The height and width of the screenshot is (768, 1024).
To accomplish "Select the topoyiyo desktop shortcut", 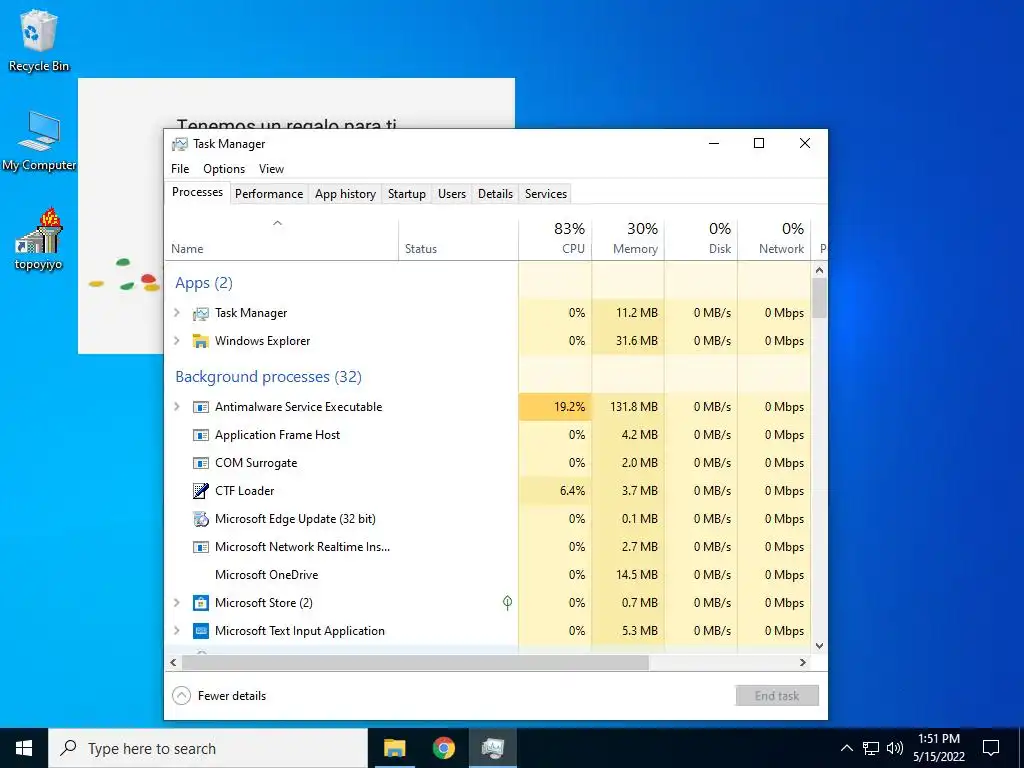I will 39,239.
